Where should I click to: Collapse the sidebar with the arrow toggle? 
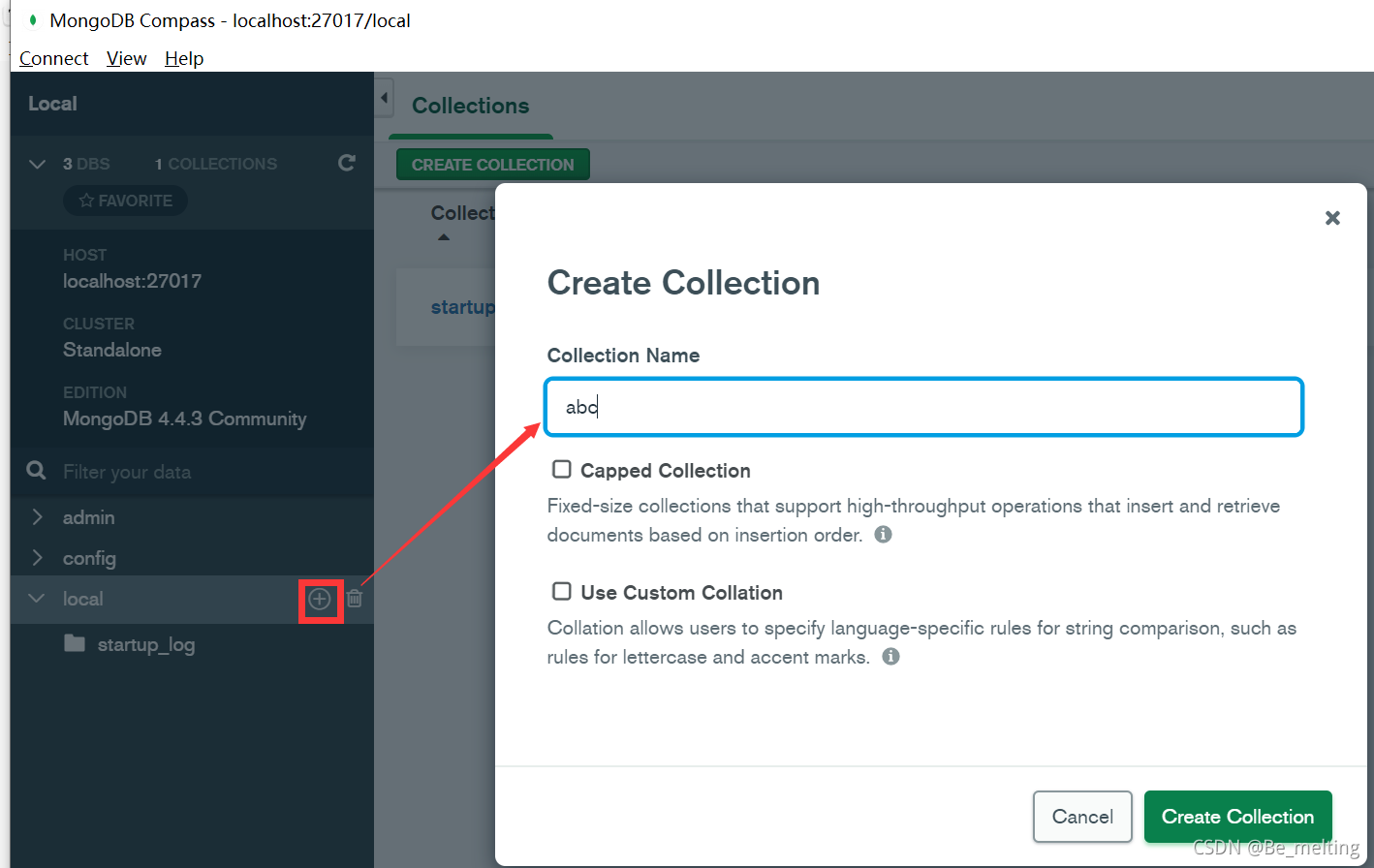385,98
